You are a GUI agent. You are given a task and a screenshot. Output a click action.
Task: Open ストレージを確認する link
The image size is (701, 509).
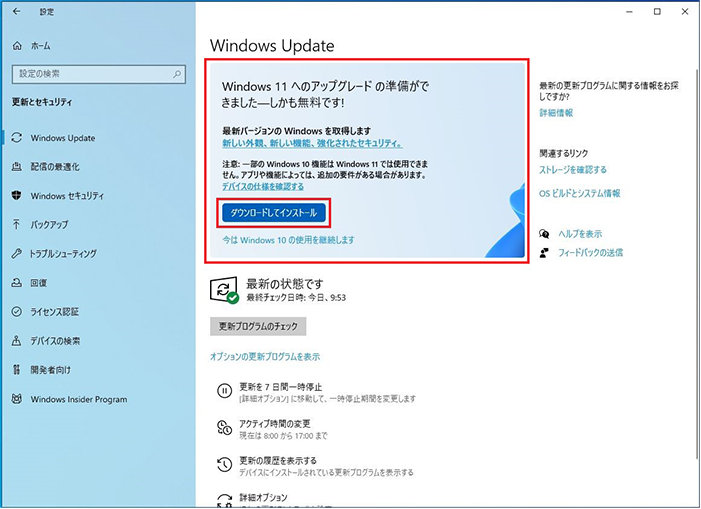point(573,170)
